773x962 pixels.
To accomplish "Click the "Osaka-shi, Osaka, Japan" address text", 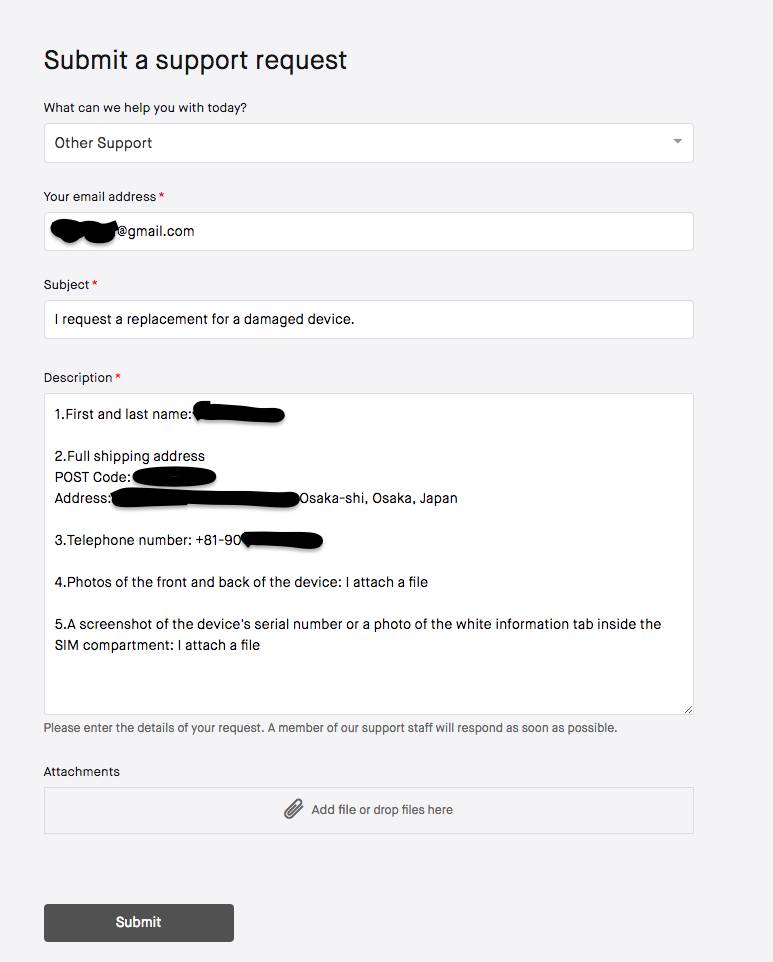I will pyautogui.click(x=378, y=498).
